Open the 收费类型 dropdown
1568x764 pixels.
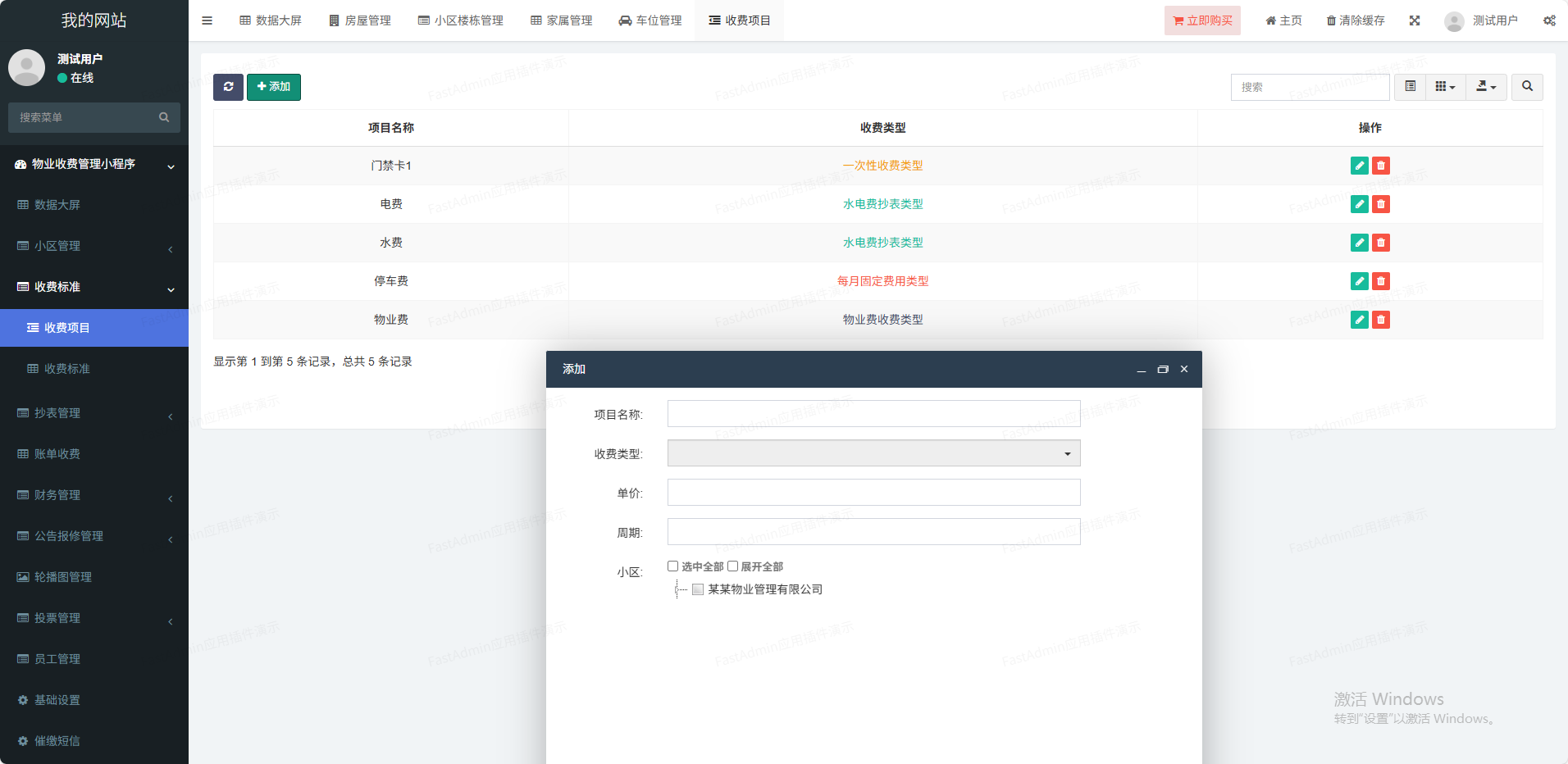coord(873,453)
